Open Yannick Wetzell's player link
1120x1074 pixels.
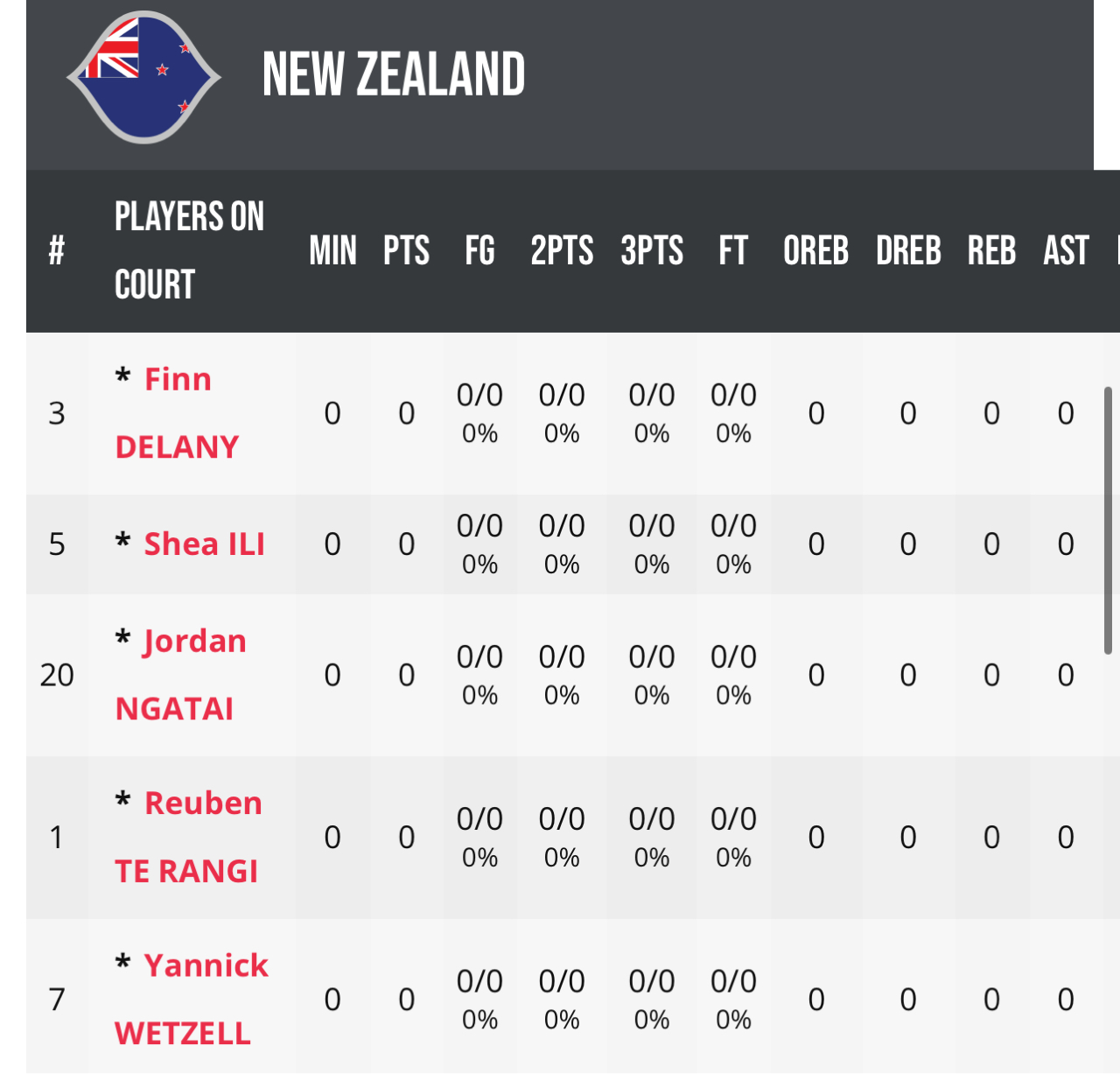tap(192, 999)
